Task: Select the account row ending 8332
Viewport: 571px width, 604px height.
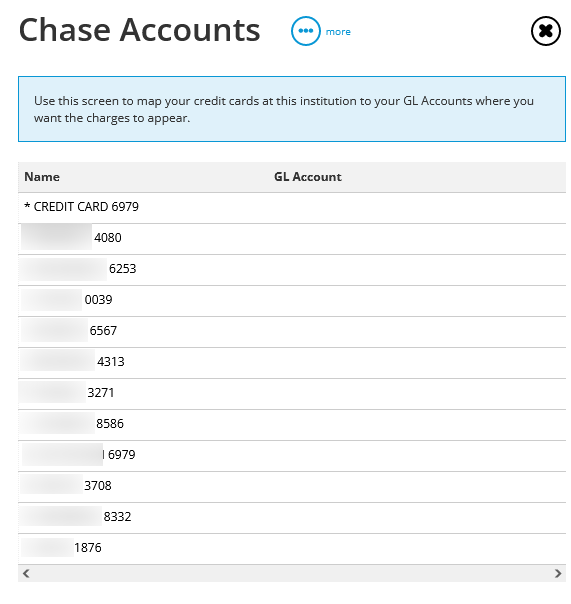Action: click(x=292, y=518)
